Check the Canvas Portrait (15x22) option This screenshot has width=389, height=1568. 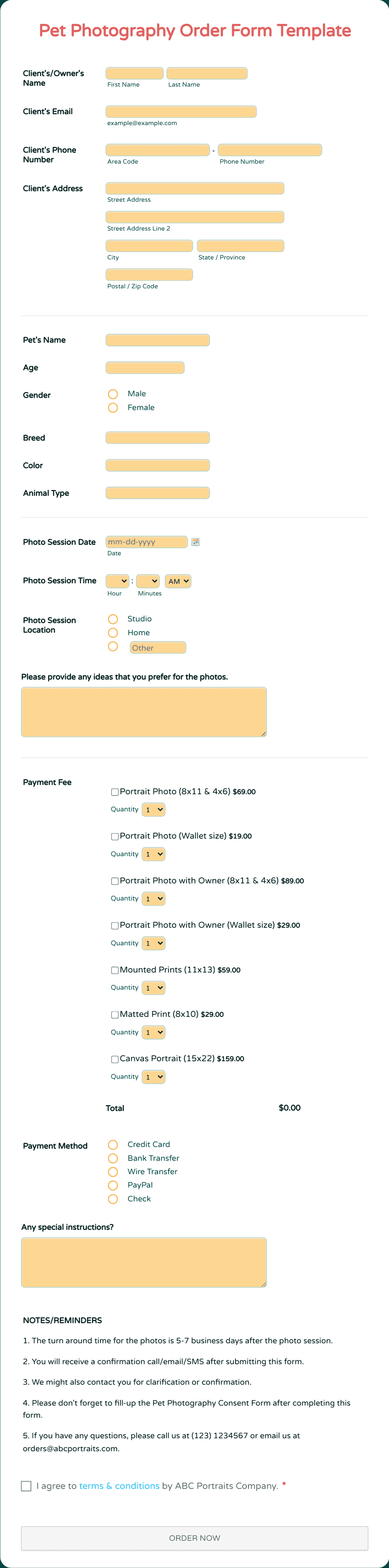click(x=115, y=1059)
